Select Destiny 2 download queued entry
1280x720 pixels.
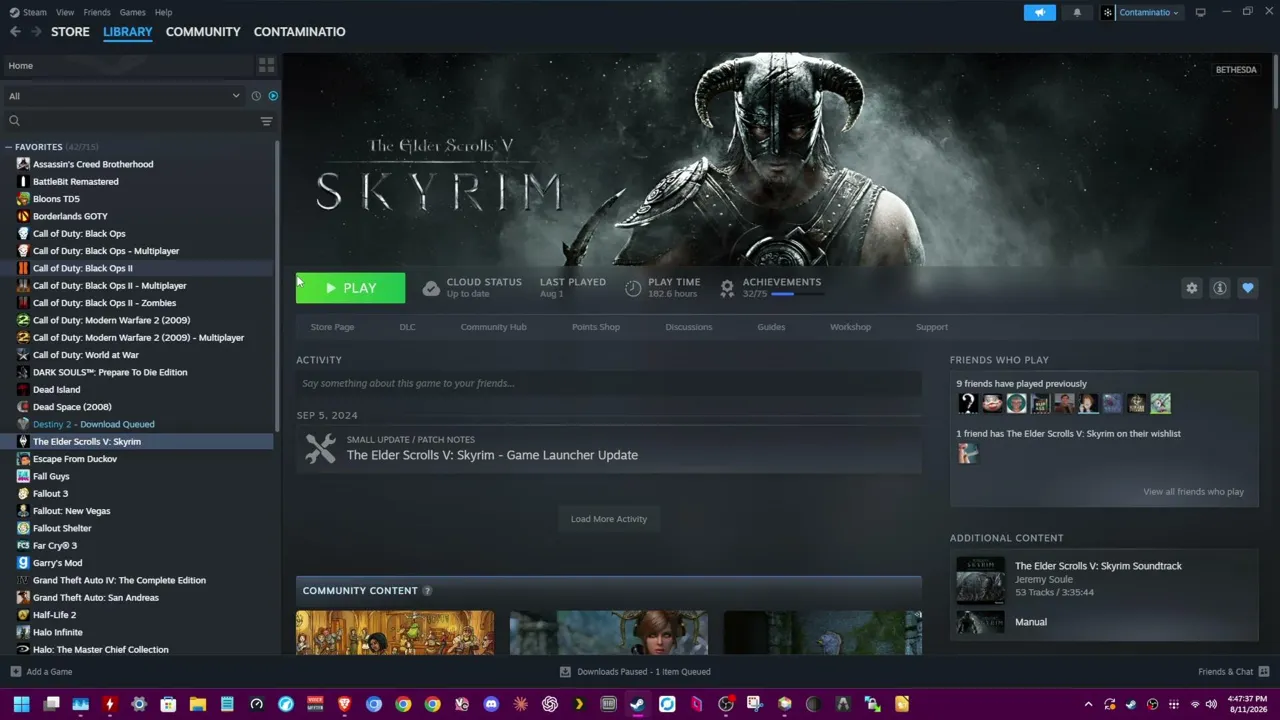click(93, 424)
